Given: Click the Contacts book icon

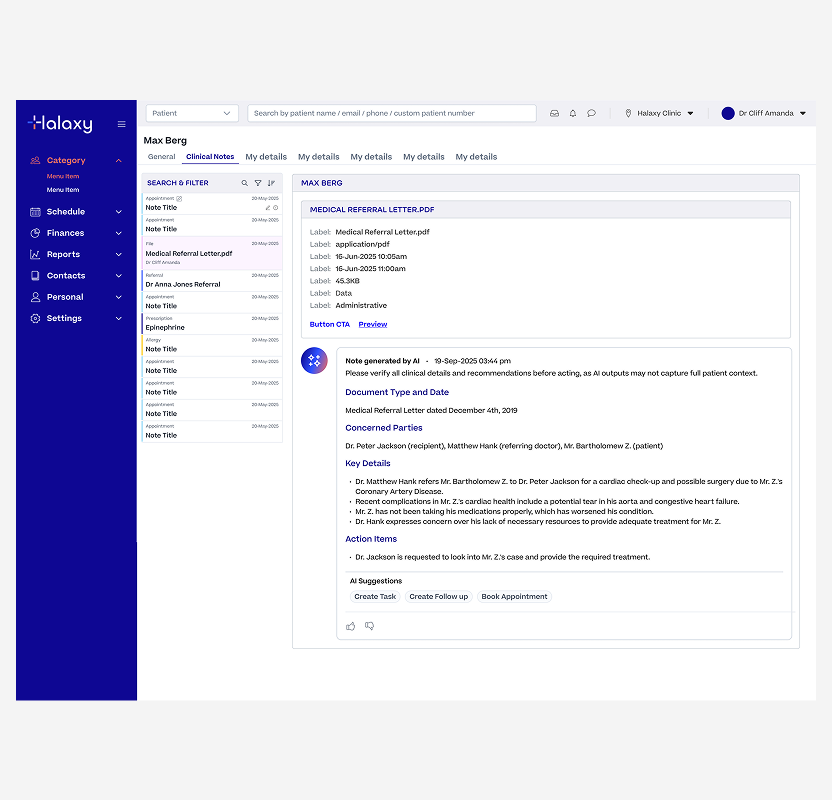Looking at the screenshot, I should (35, 276).
